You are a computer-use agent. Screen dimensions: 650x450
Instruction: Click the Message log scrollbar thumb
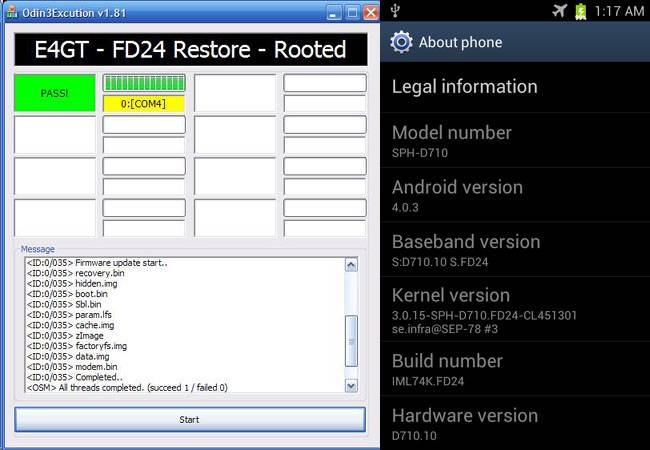351,341
